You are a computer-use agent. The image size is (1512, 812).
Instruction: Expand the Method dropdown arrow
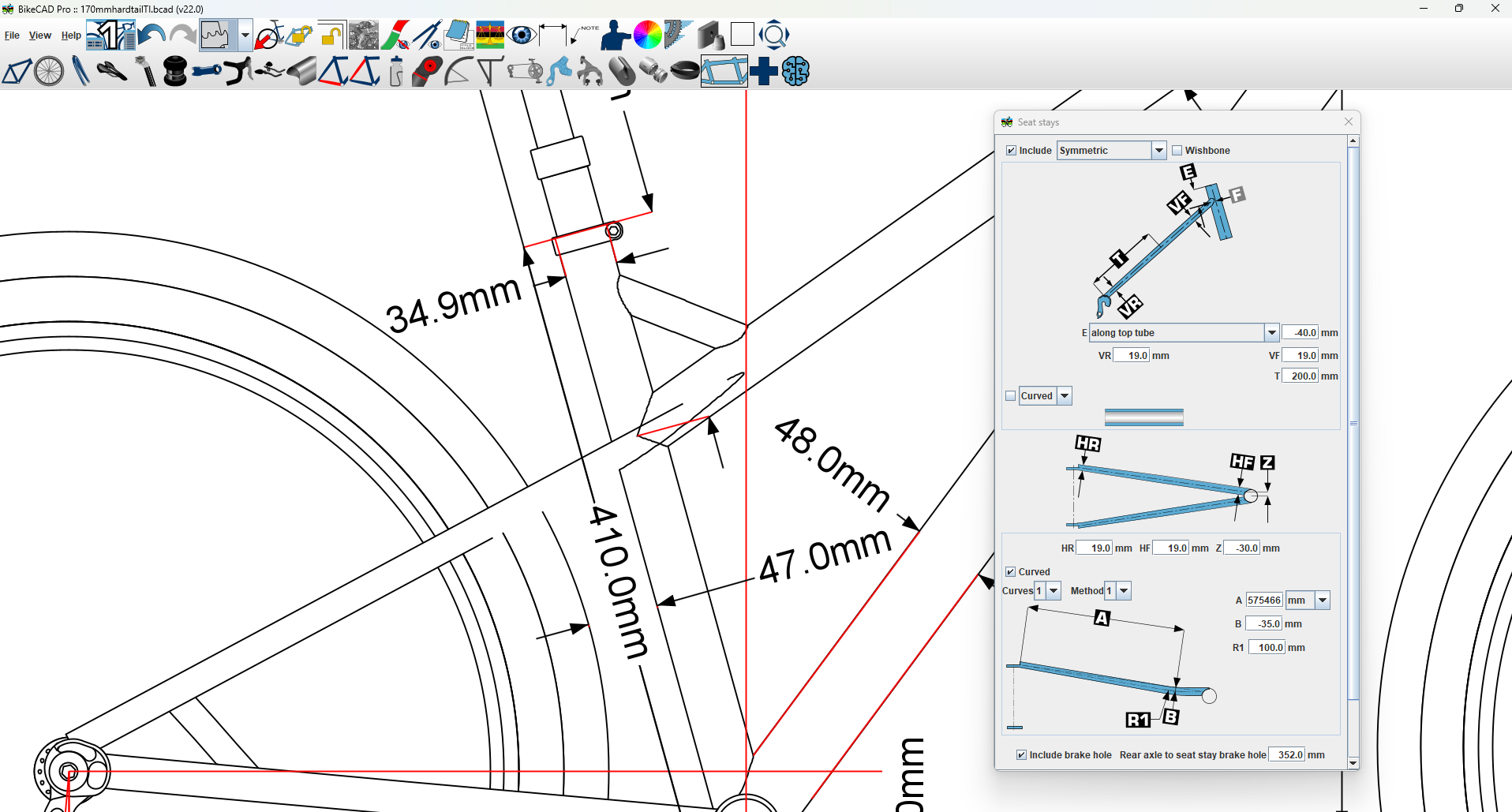coord(1125,591)
